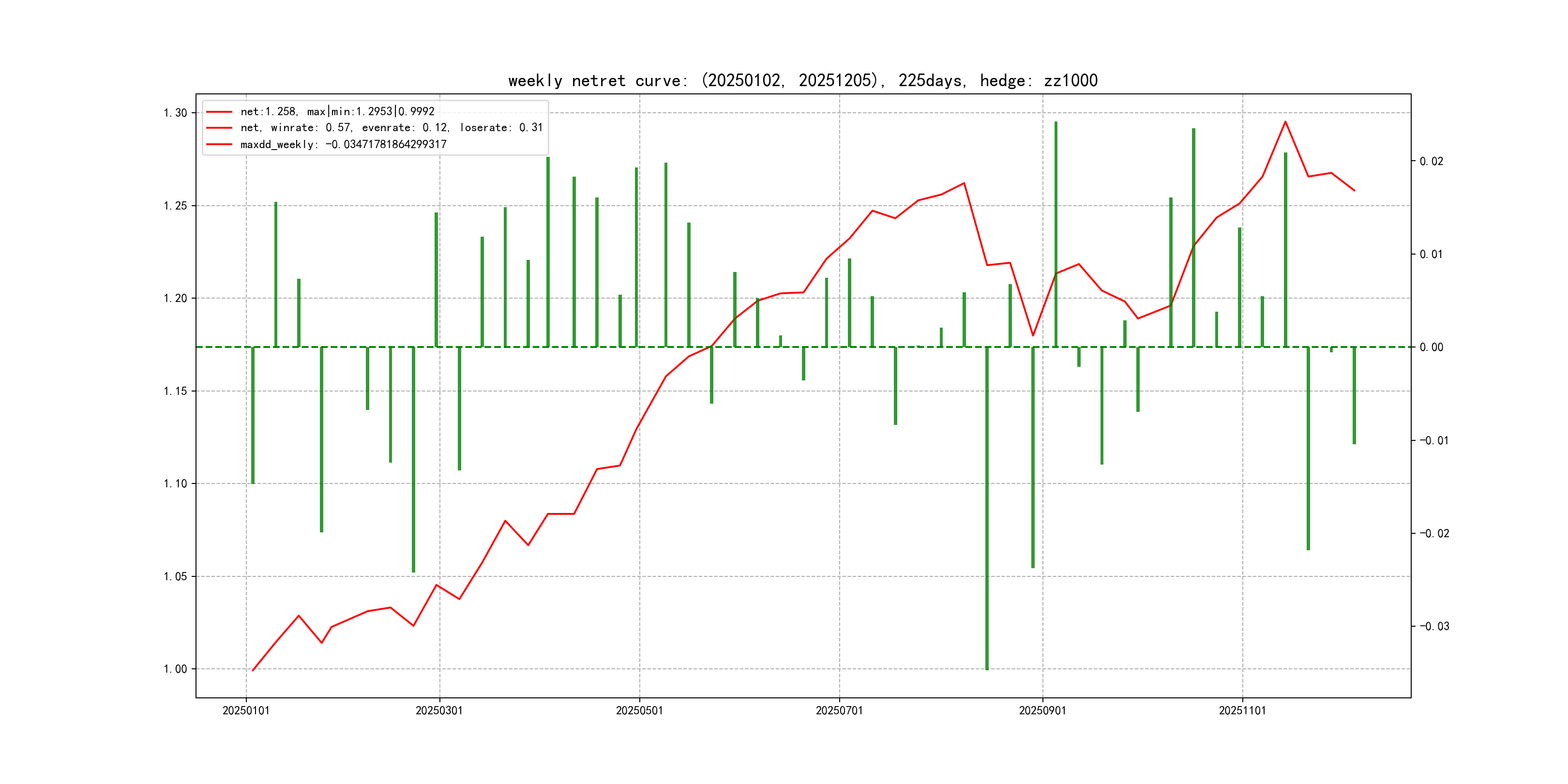Select right y-axis tick label 0.00
Image resolution: width=1568 pixels, height=784 pixels.
click(1431, 347)
